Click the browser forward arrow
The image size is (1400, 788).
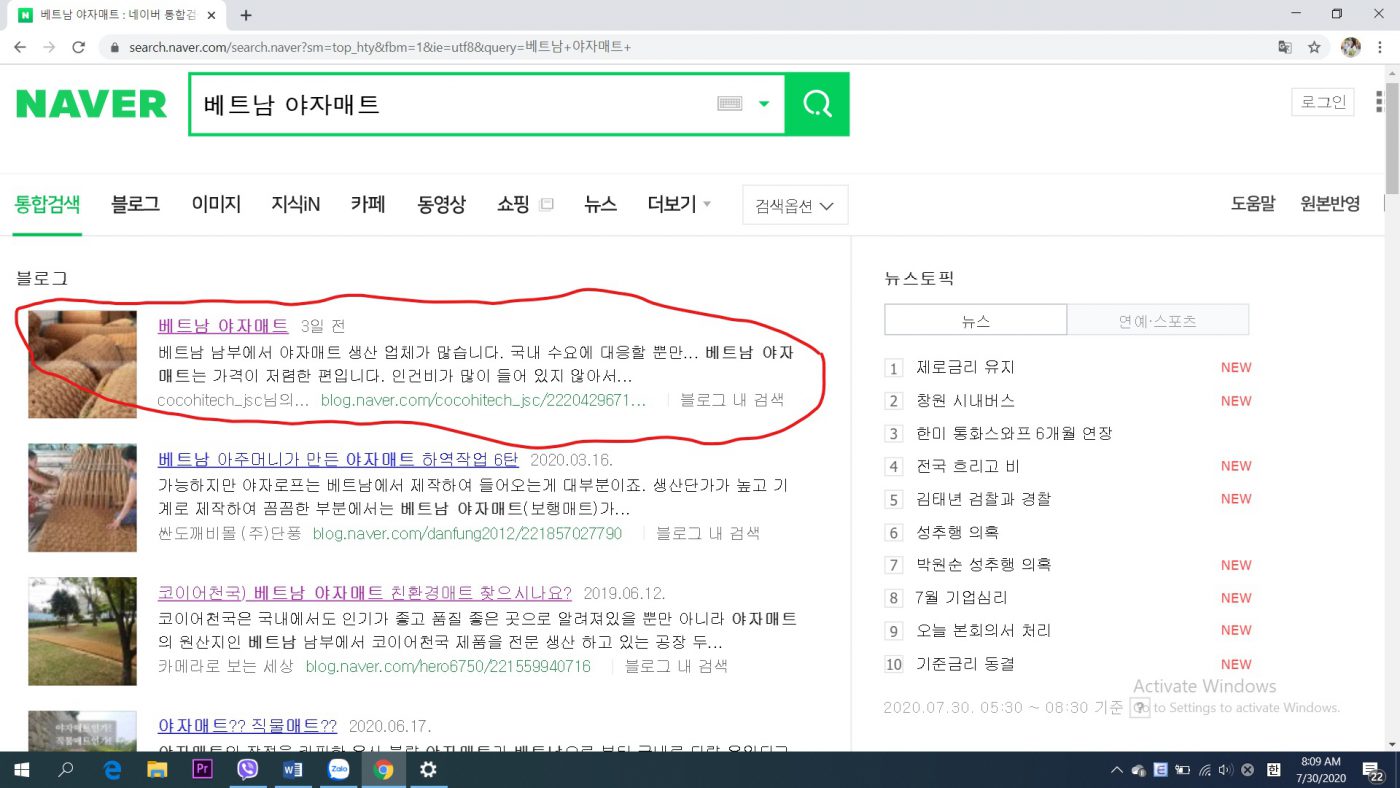click(49, 47)
